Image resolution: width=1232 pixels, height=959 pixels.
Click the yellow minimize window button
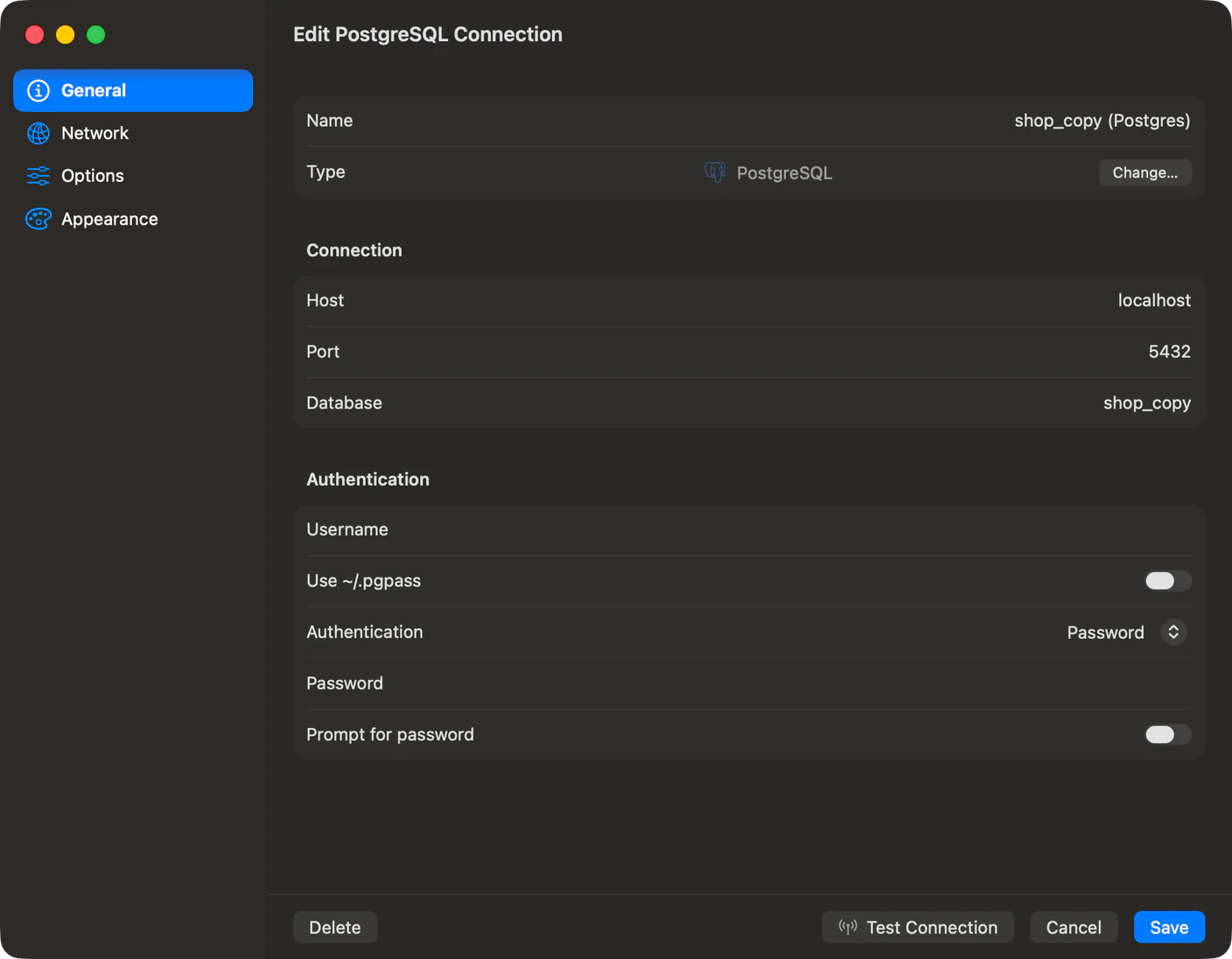[x=66, y=34]
